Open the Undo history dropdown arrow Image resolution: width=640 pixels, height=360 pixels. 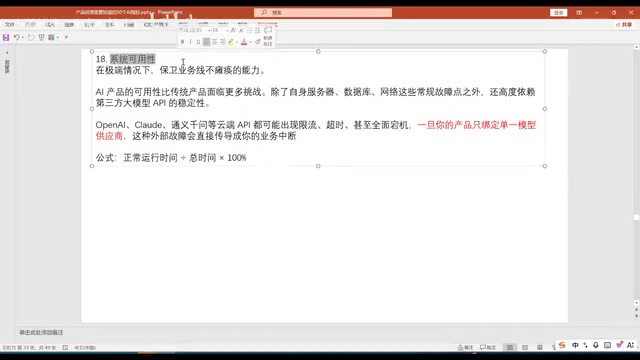click(x=22, y=38)
